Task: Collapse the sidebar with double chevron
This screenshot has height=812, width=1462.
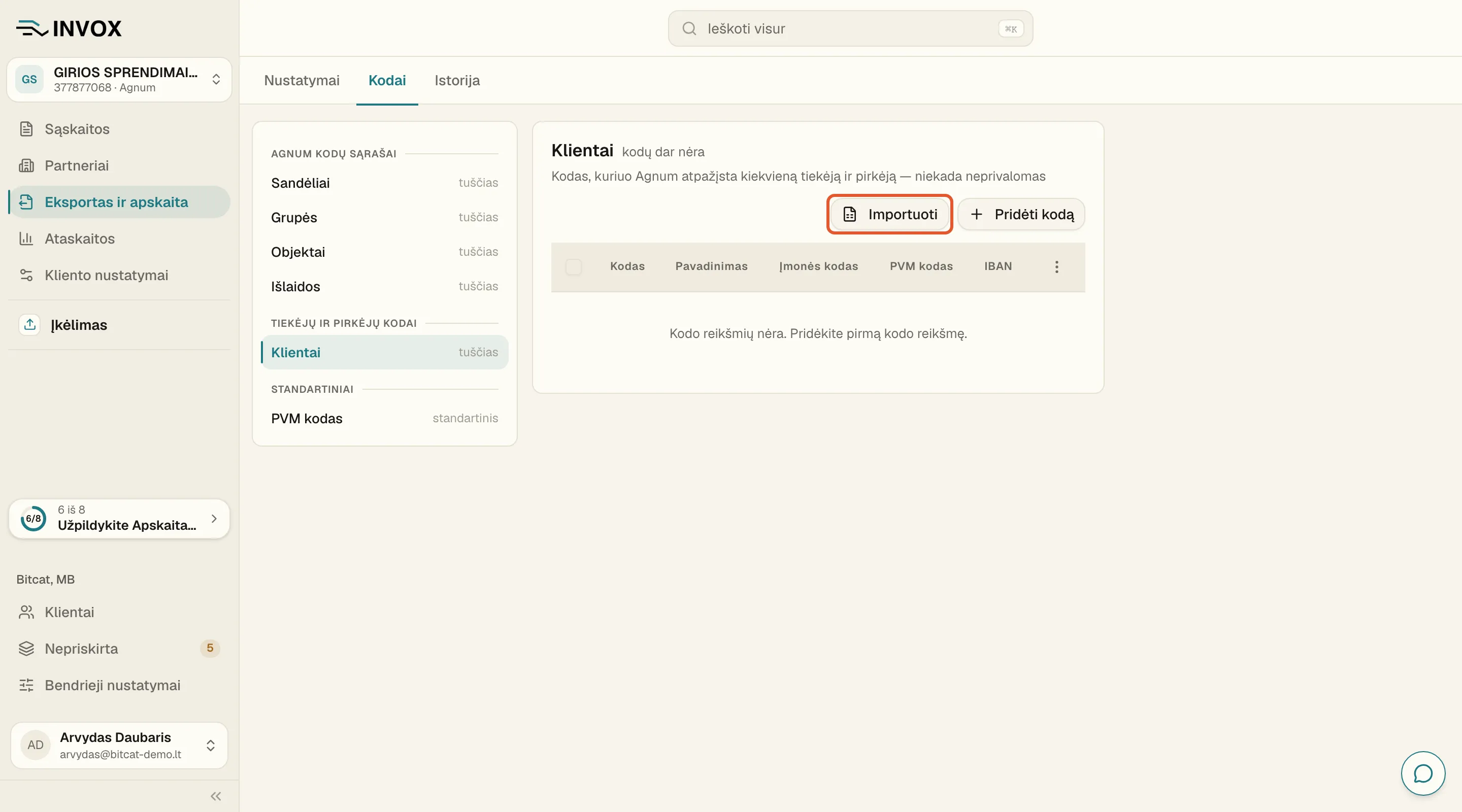Action: point(216,796)
